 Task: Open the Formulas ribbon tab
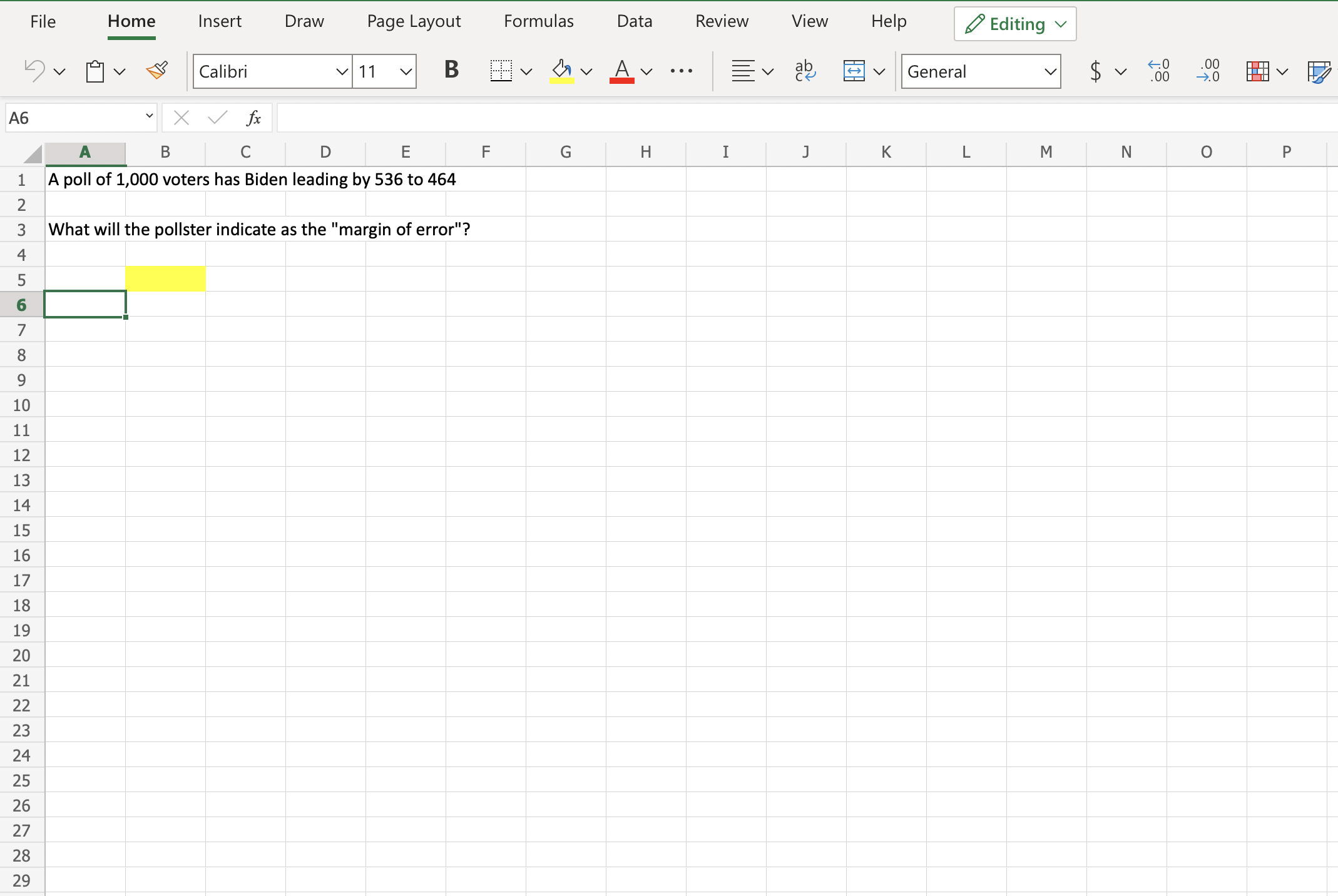point(538,21)
